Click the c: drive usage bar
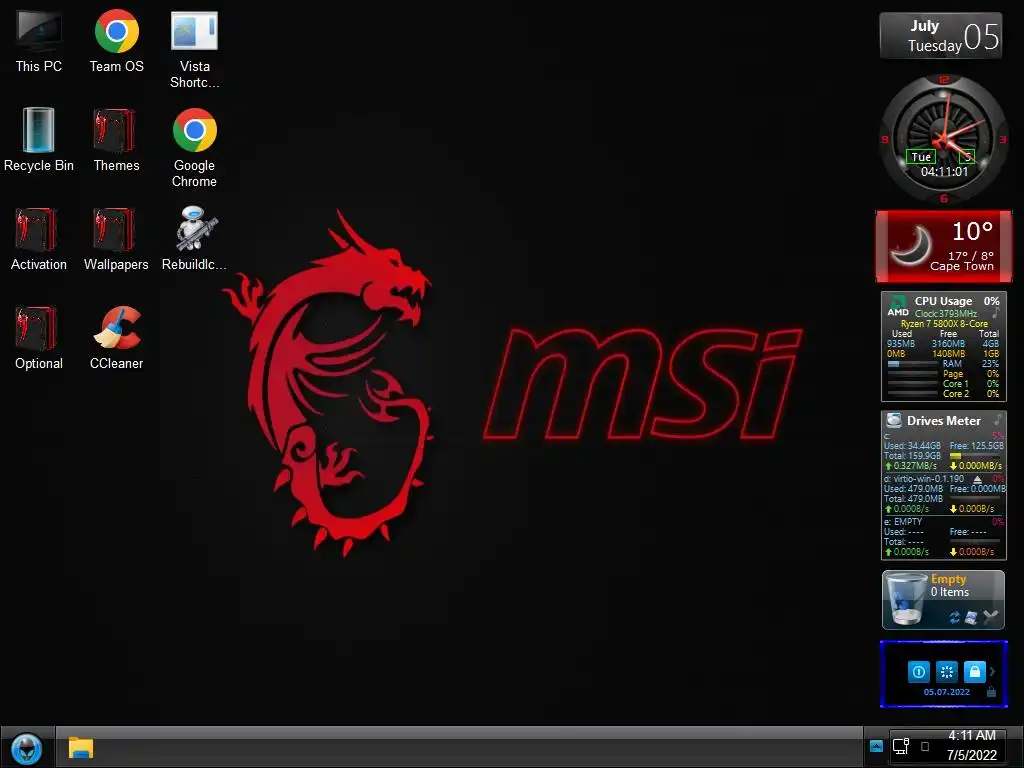Image resolution: width=1024 pixels, height=768 pixels. [976, 456]
